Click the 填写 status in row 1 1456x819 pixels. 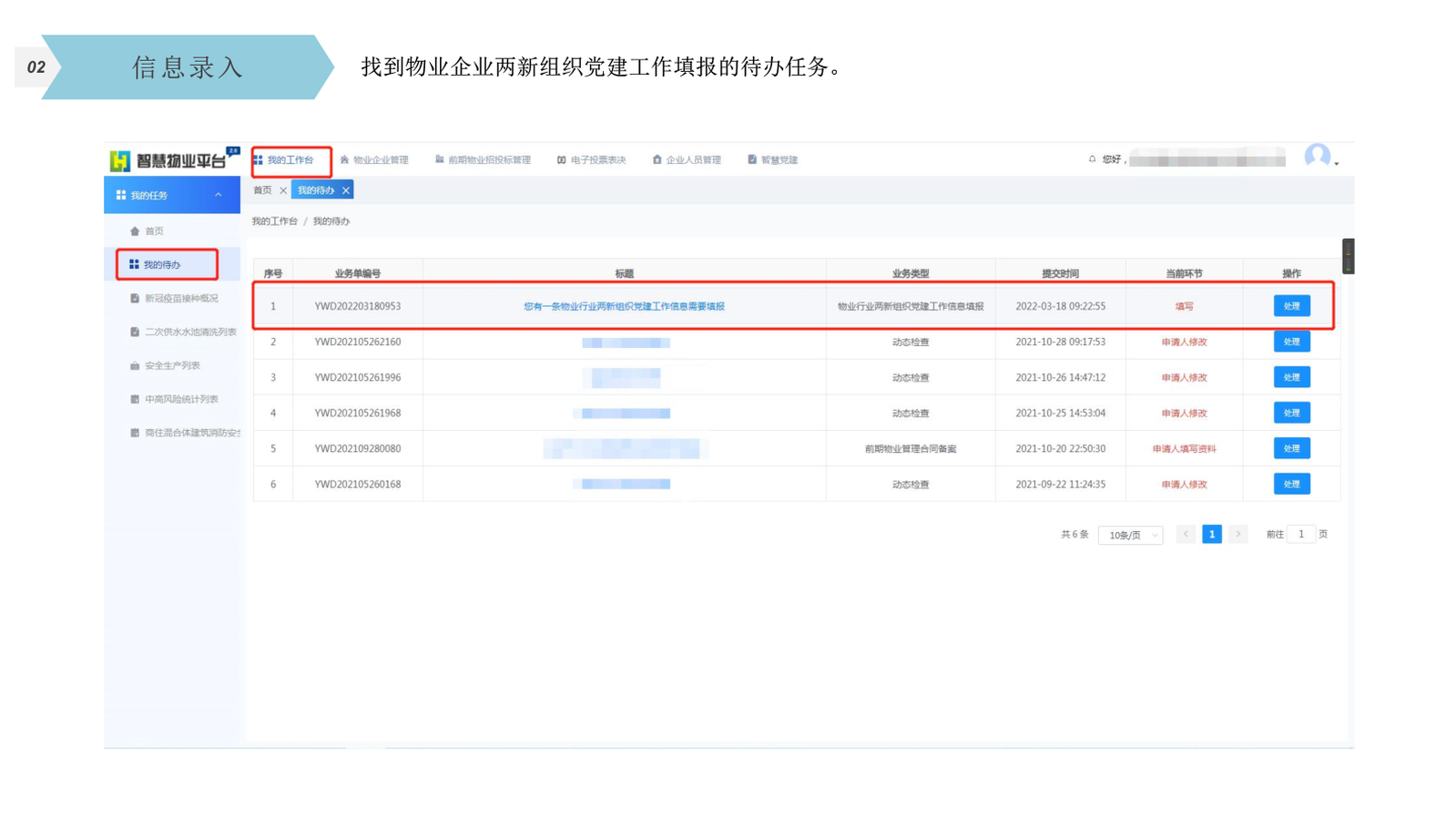point(1184,307)
